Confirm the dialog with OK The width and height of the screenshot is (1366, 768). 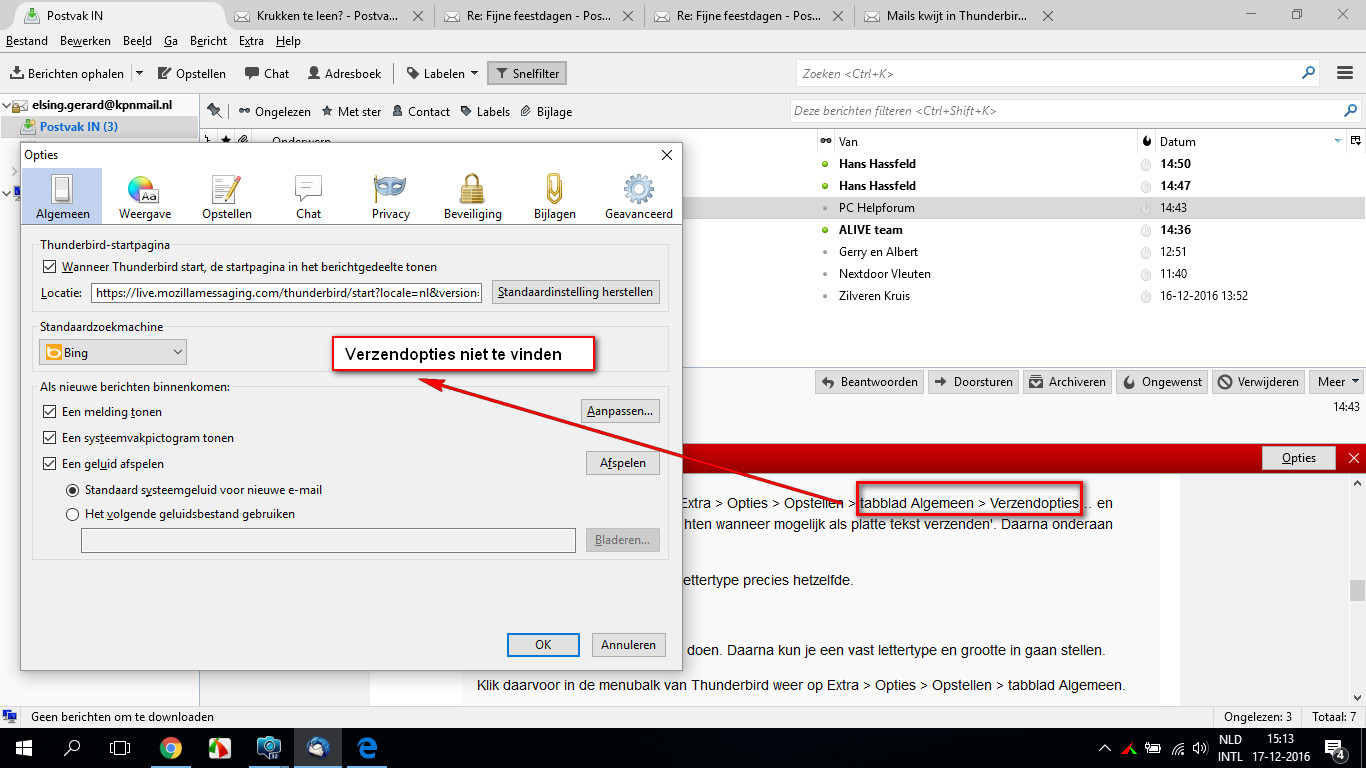[543, 645]
